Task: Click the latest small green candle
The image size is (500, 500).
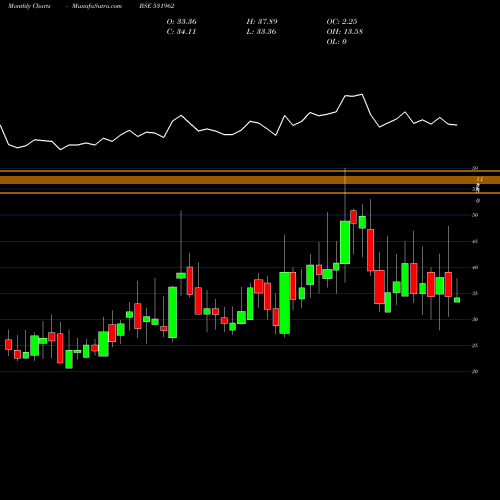Action: [457, 300]
